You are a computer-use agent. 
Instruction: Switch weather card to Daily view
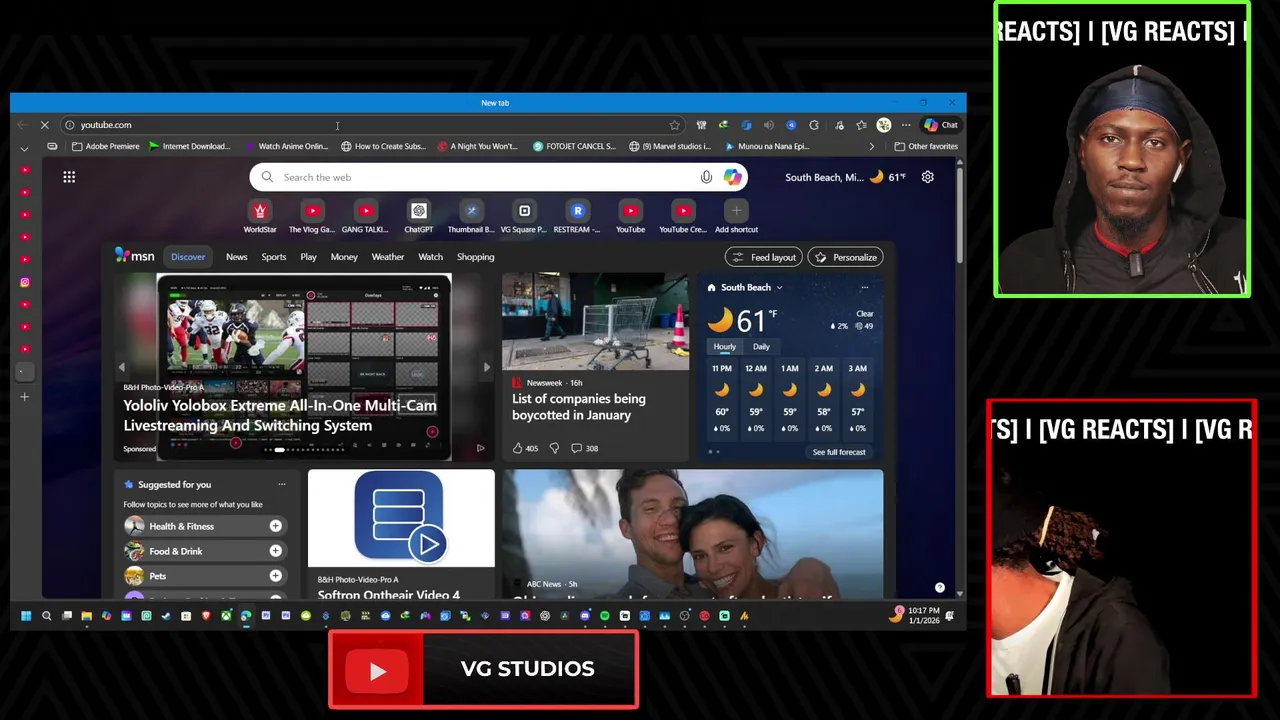pyautogui.click(x=761, y=347)
